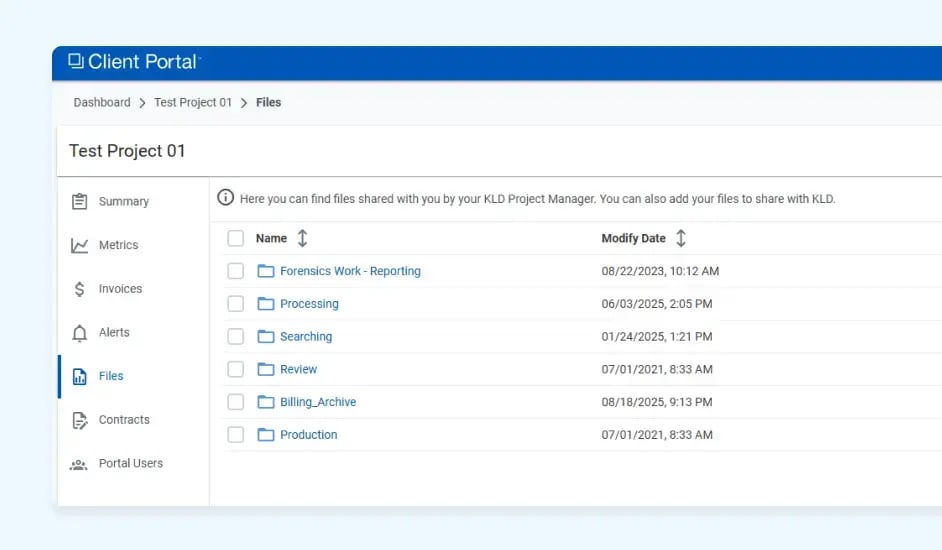This screenshot has width=942, height=550.
Task: Check the box for Forensics Work - Reporting
Action: [236, 271]
